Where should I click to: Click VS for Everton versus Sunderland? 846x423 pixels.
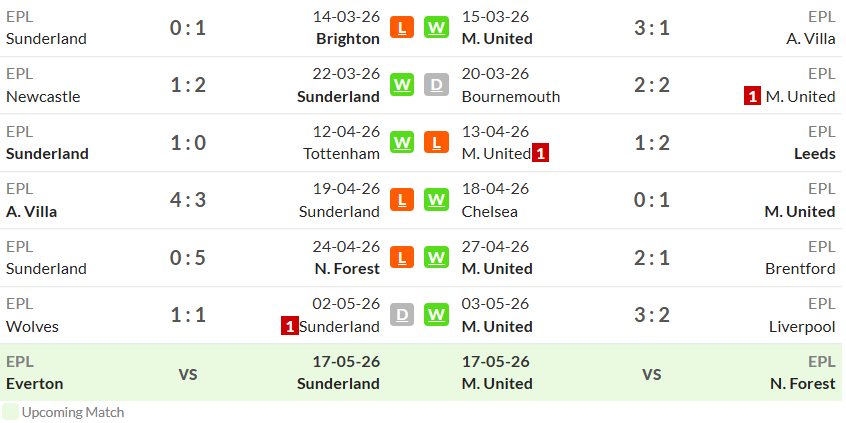[x=188, y=374]
